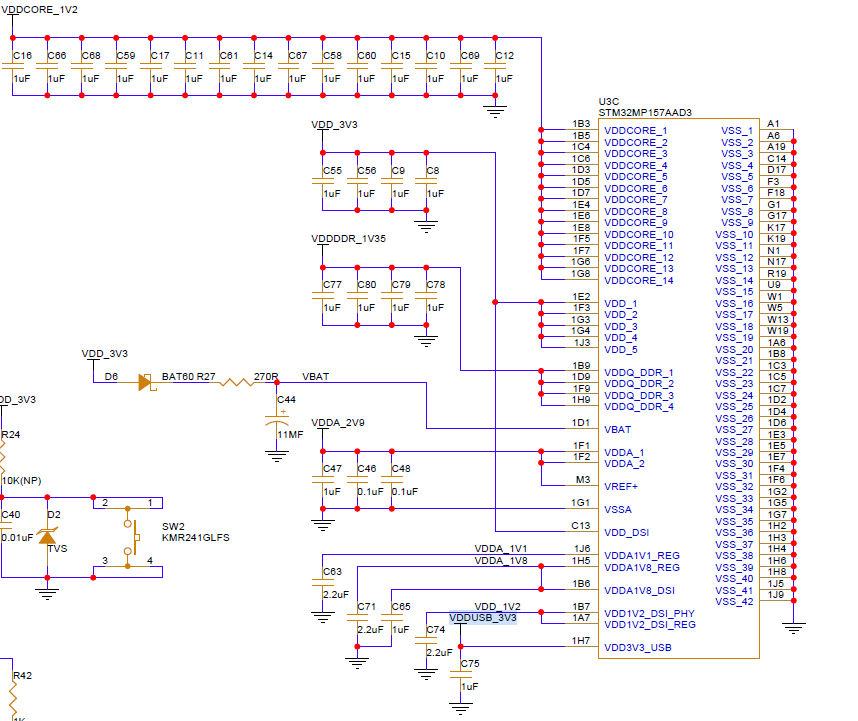The image size is (858, 721).
Task: Click capacitor C55 symbol
Action: [x=323, y=181]
